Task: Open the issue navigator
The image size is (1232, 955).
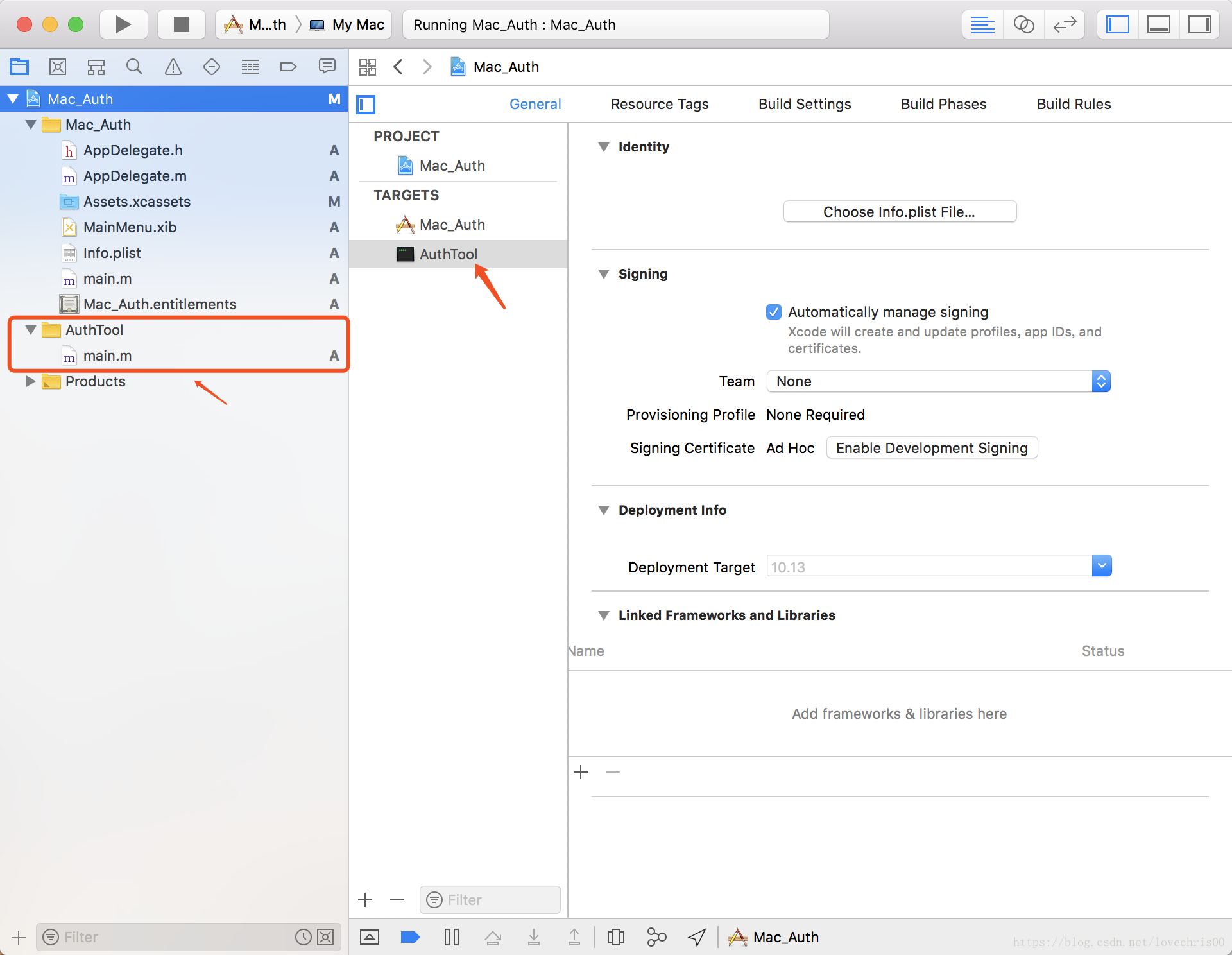Action: 173,66
